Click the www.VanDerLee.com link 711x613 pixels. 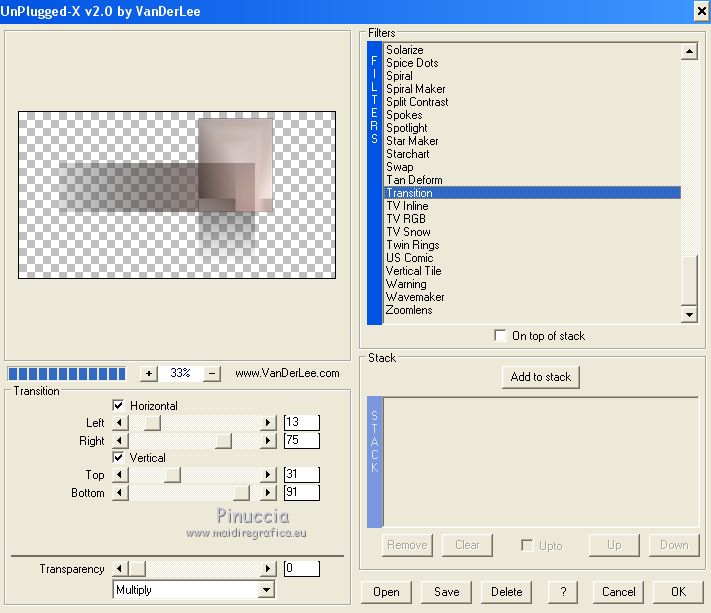[287, 373]
